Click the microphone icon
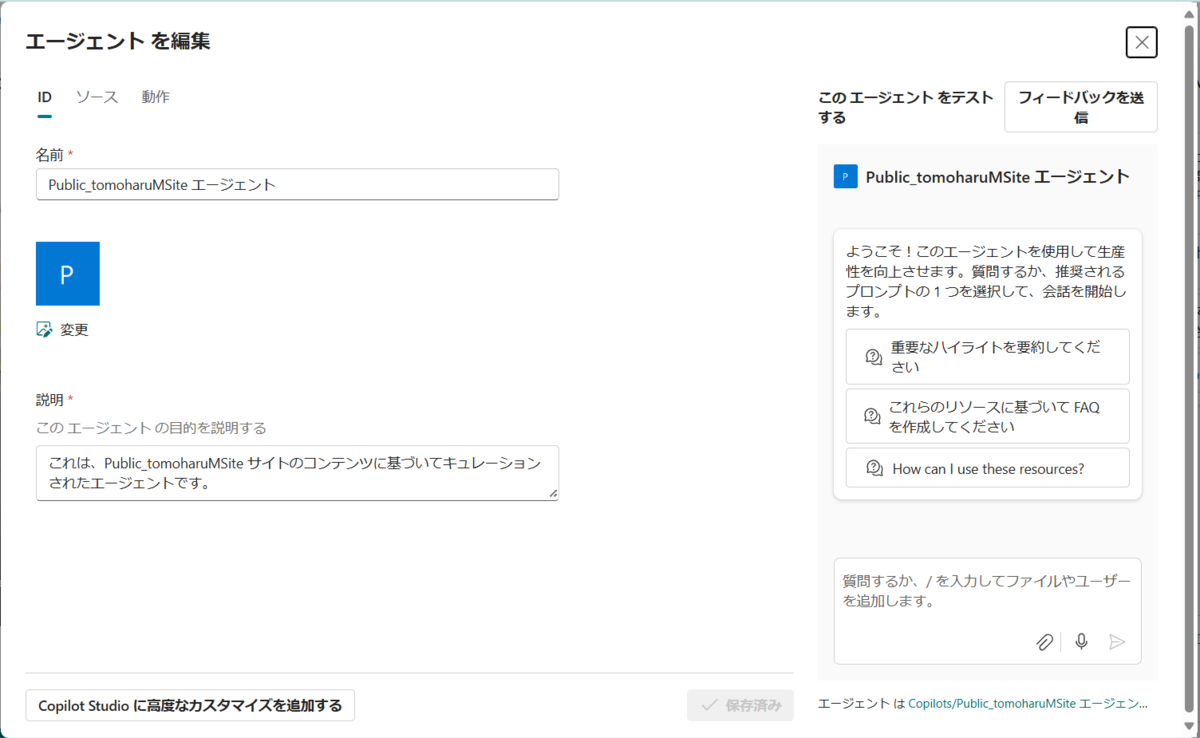 (1081, 642)
